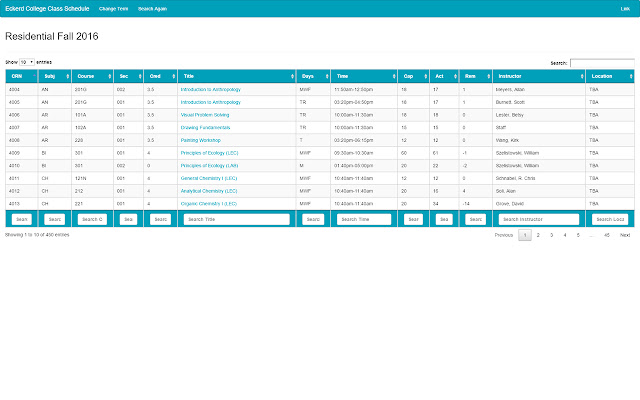Viewport: 640px width, 400px height.
Task: Click the Search Act footer filter field
Action: (444, 219)
